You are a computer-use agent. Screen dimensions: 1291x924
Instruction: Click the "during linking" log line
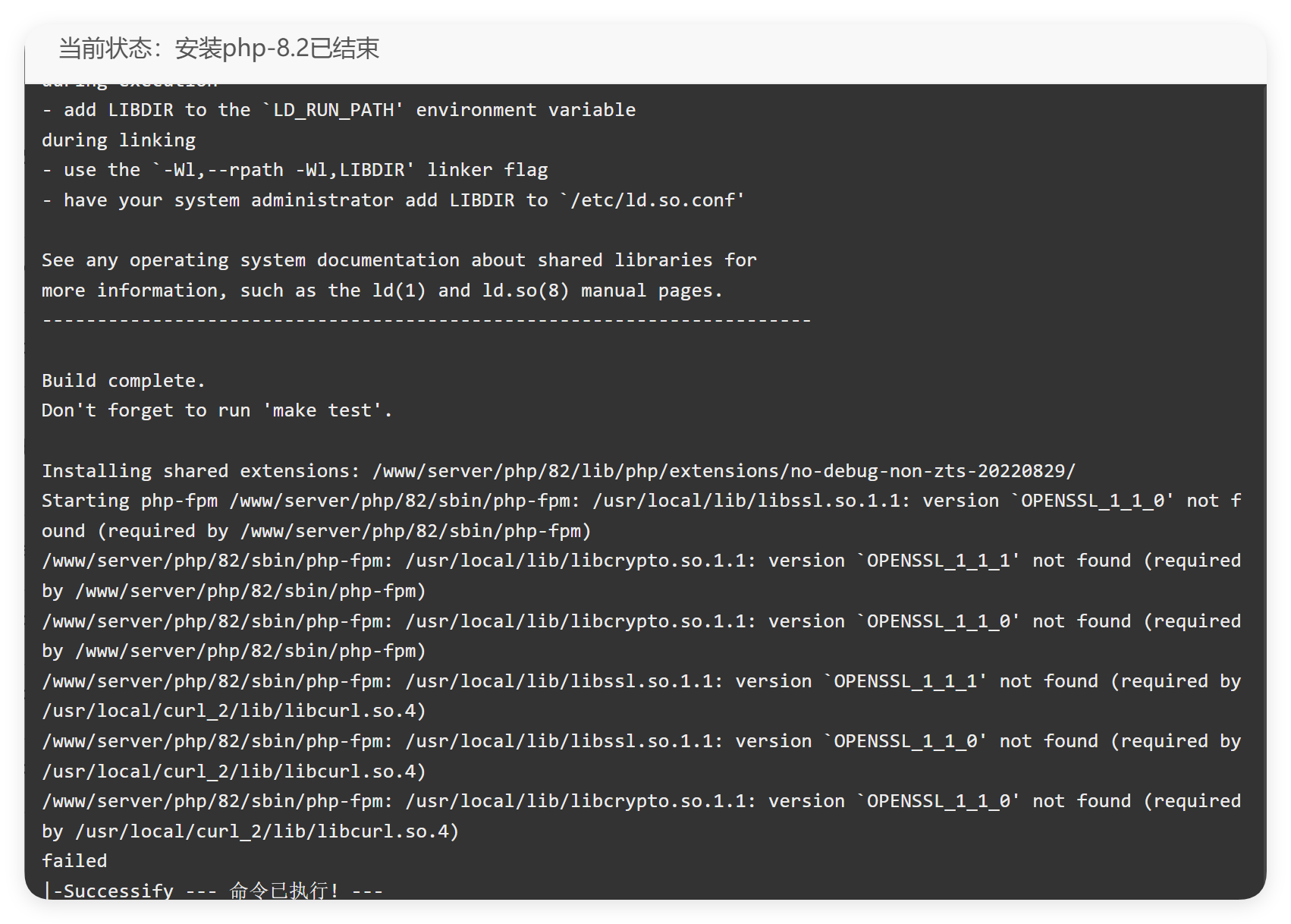coord(118,140)
